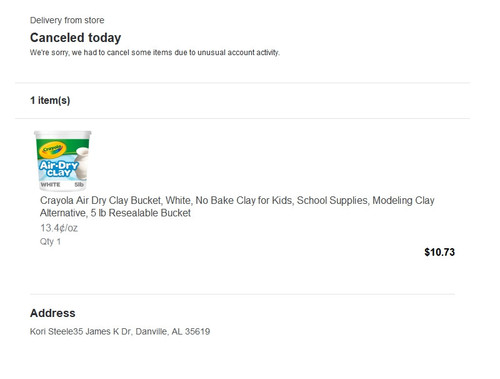The image size is (500, 379).
Task: Open the Crayola Air-Dry Clay product thumbnail
Action: 63,161
